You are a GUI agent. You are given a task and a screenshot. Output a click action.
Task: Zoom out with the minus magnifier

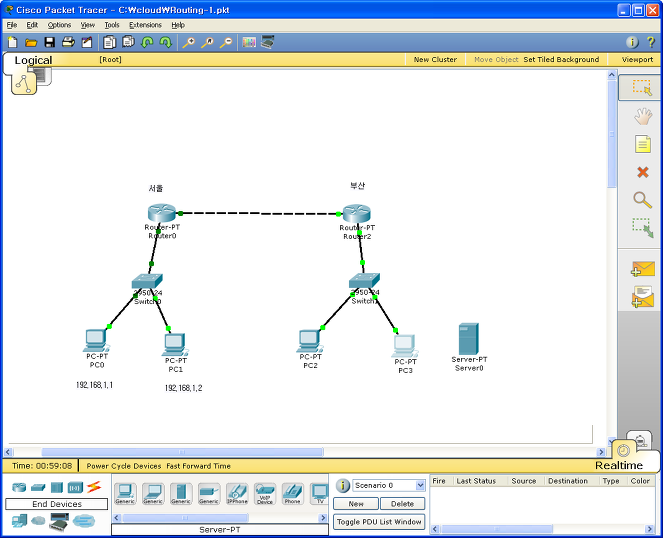pyautogui.click(x=226, y=42)
